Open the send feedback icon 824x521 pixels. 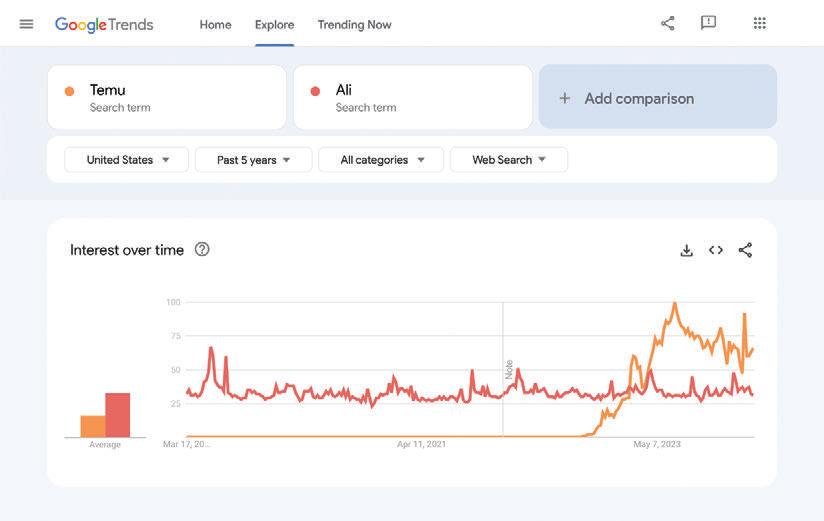click(x=708, y=23)
